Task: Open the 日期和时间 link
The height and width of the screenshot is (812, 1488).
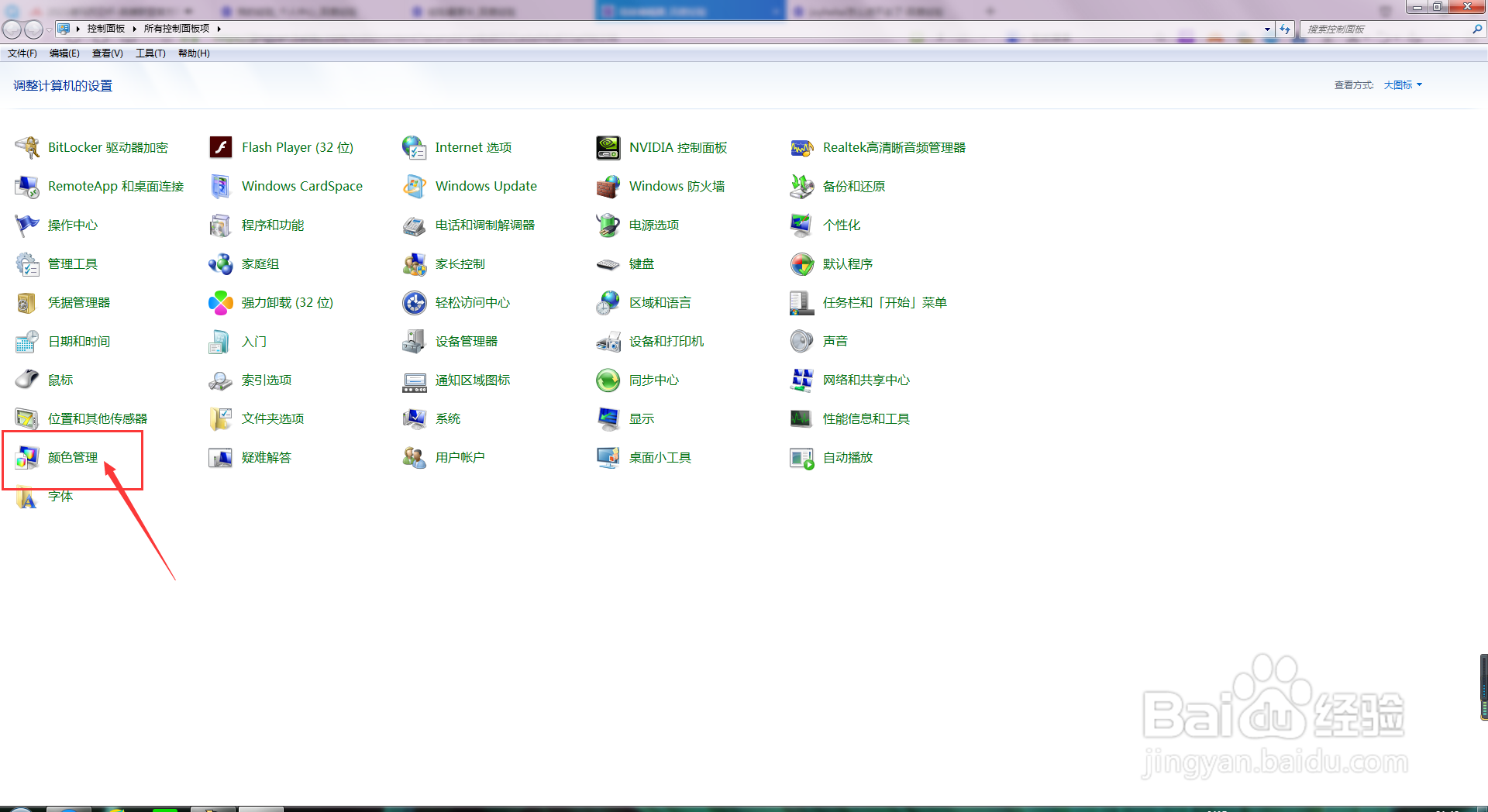Action: click(79, 341)
